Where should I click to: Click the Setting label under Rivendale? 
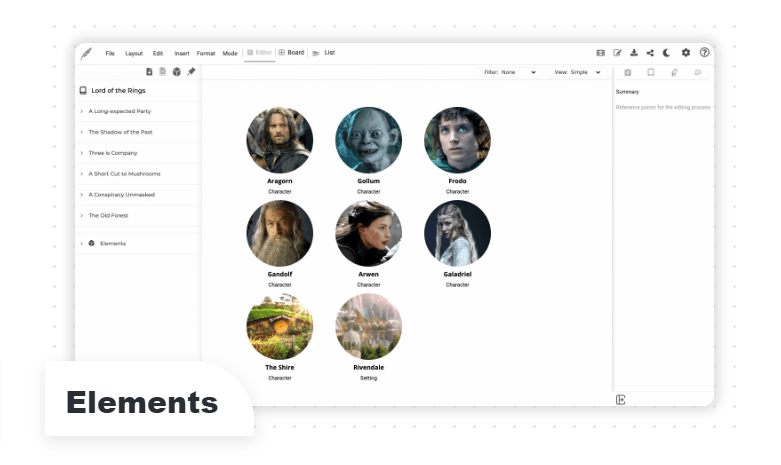coord(369,378)
